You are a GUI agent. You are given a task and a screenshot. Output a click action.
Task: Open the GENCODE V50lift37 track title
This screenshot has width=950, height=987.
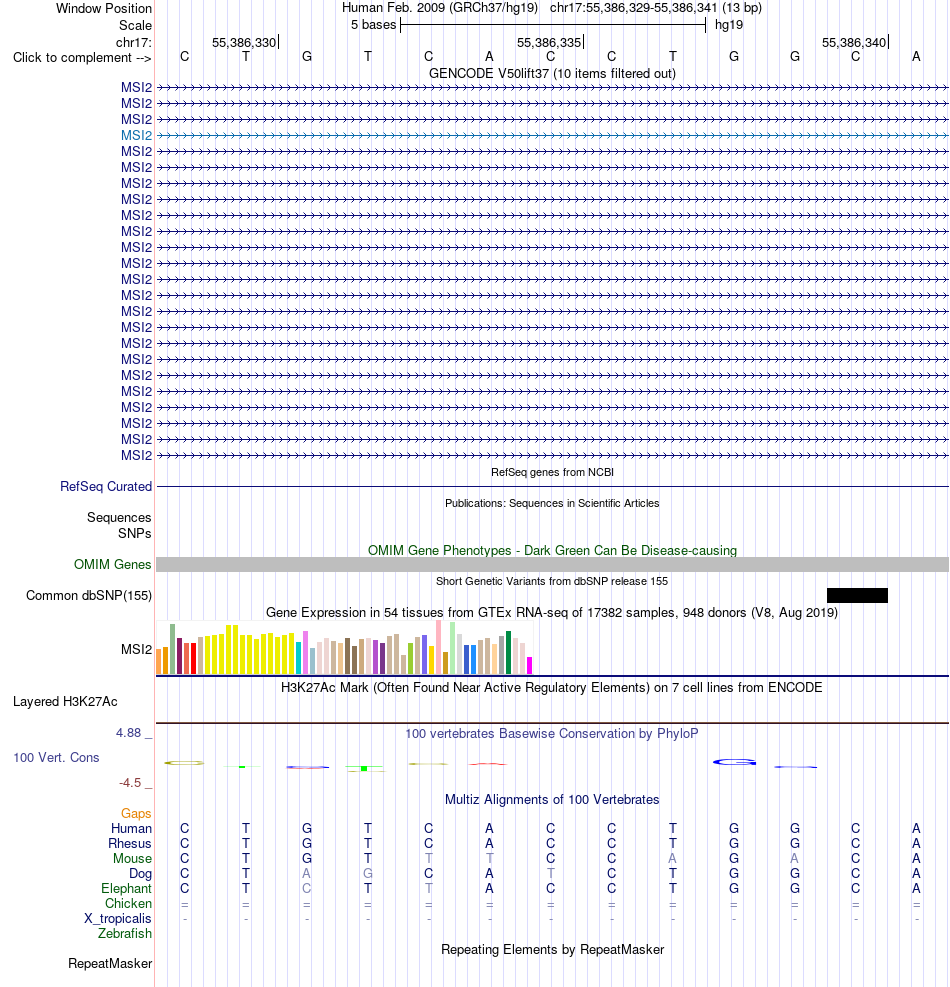click(x=552, y=74)
